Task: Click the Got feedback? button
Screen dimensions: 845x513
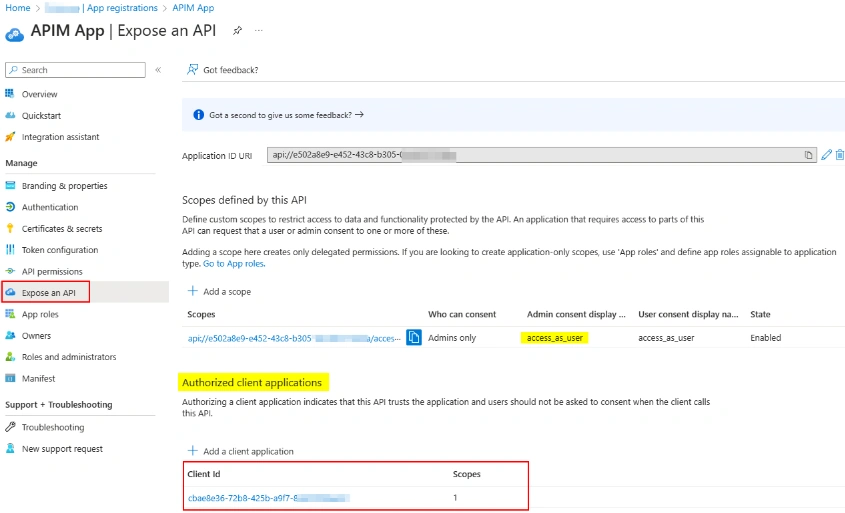Action: pyautogui.click(x=223, y=70)
